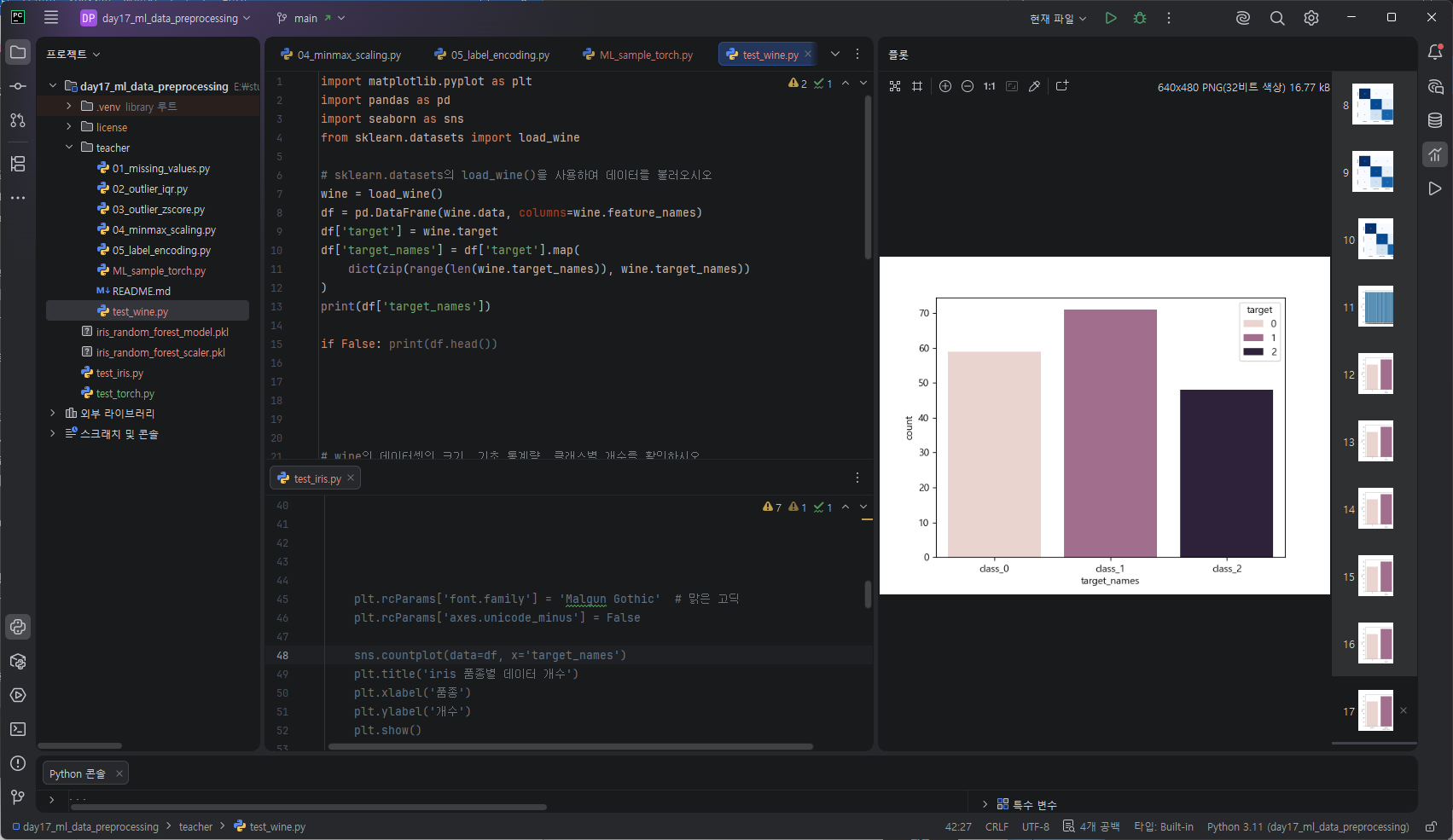Open the Structure tool window
Image resolution: width=1453 pixels, height=840 pixels.
click(x=18, y=164)
